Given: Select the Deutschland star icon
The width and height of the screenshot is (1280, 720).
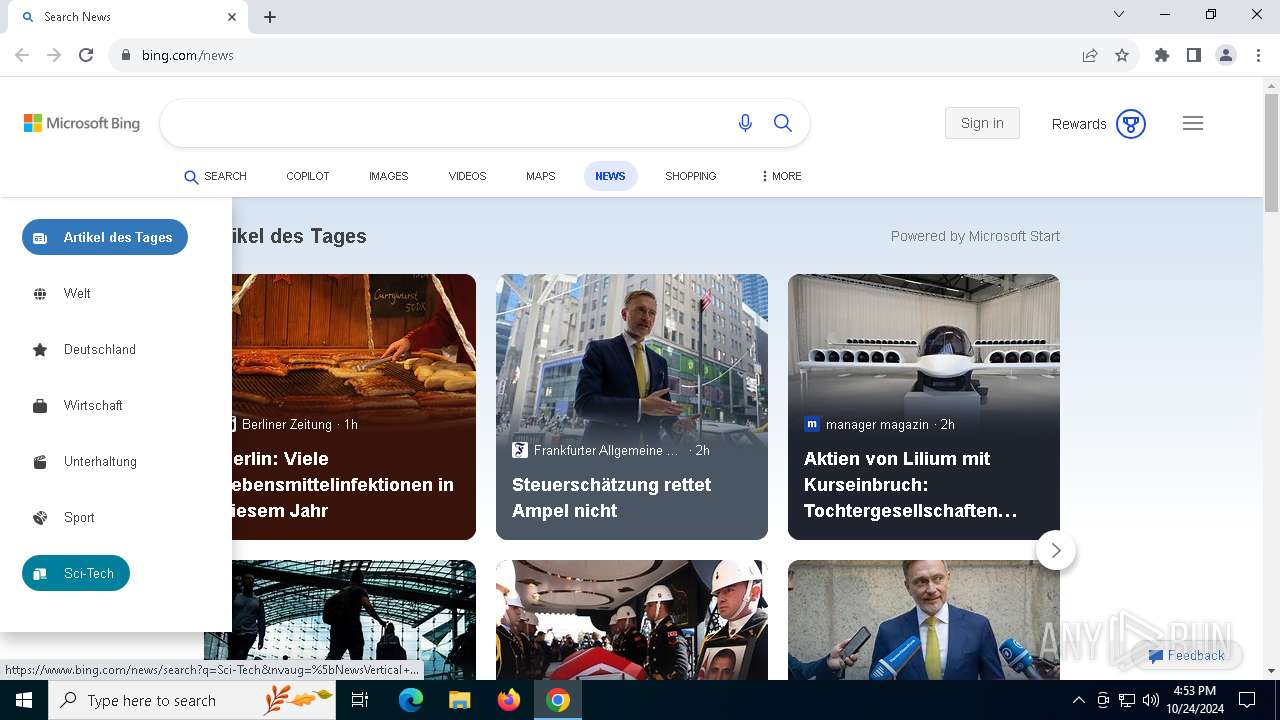Looking at the screenshot, I should (40, 349).
